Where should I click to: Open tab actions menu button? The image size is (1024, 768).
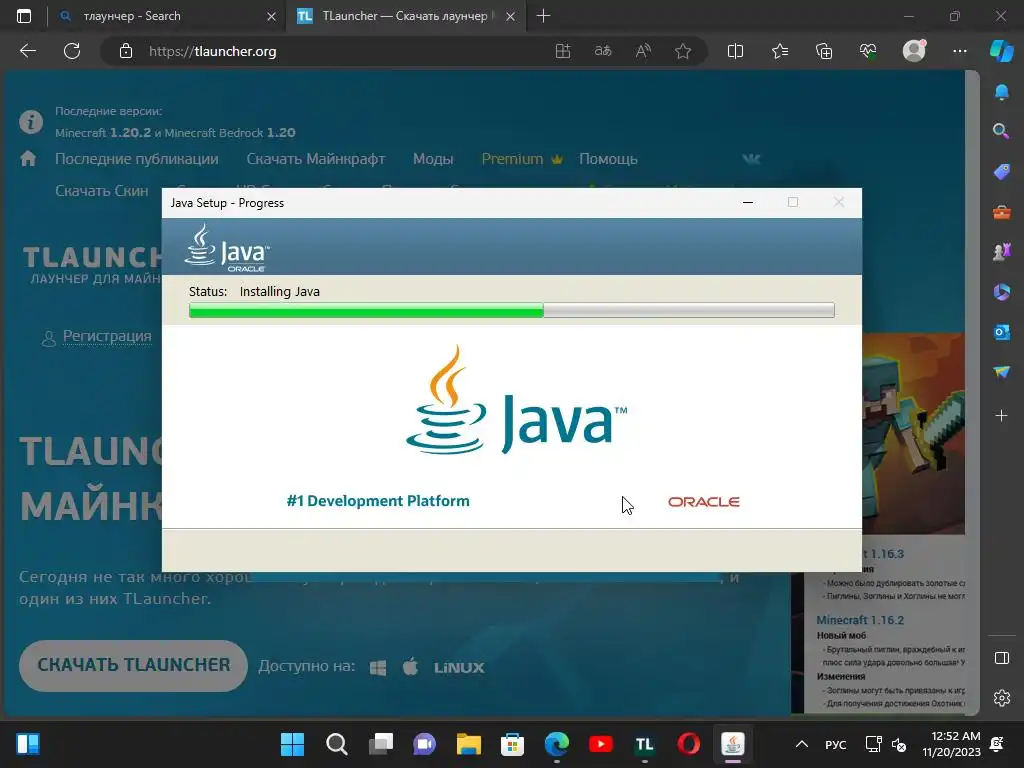click(24, 16)
